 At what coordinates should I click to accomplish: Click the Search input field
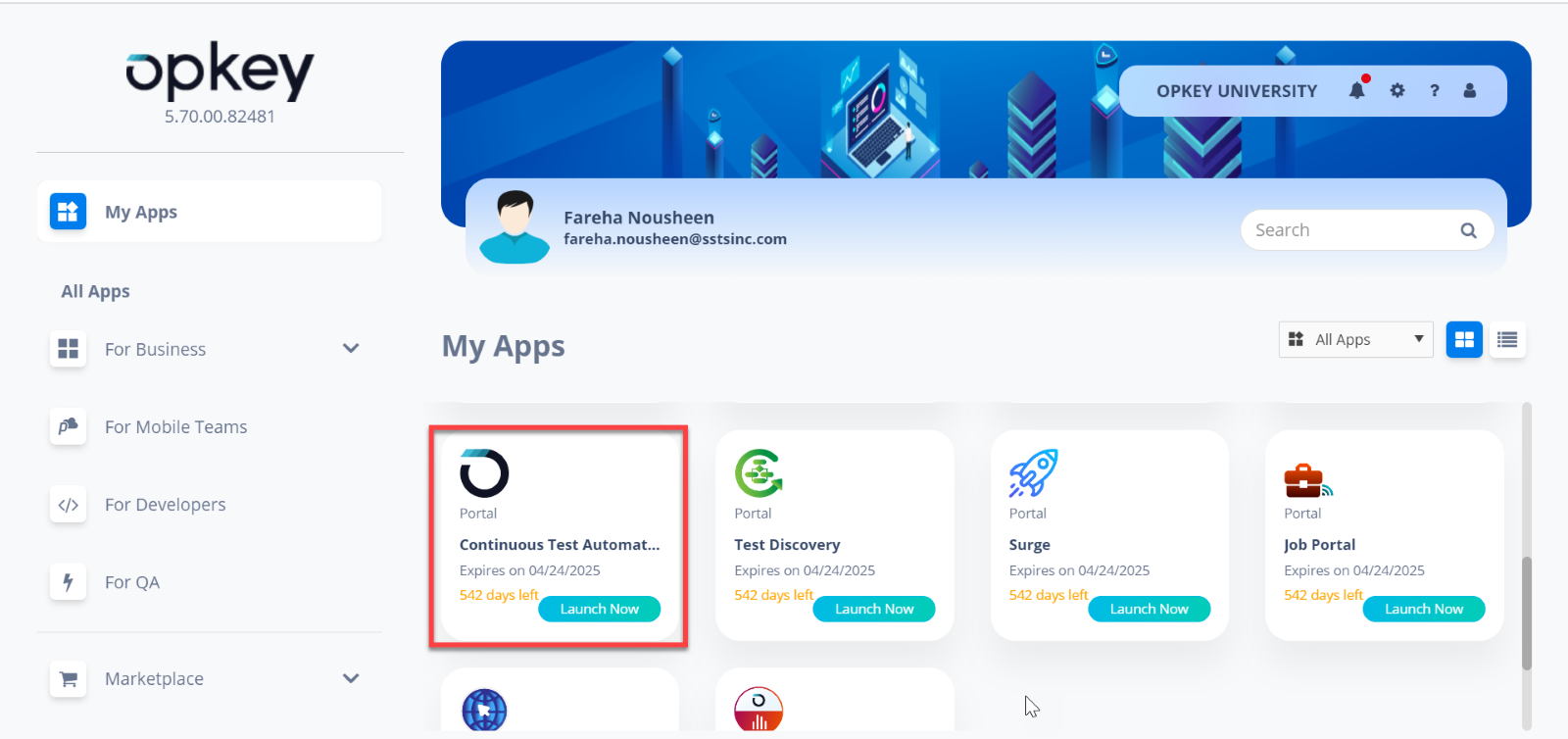coord(1367,230)
